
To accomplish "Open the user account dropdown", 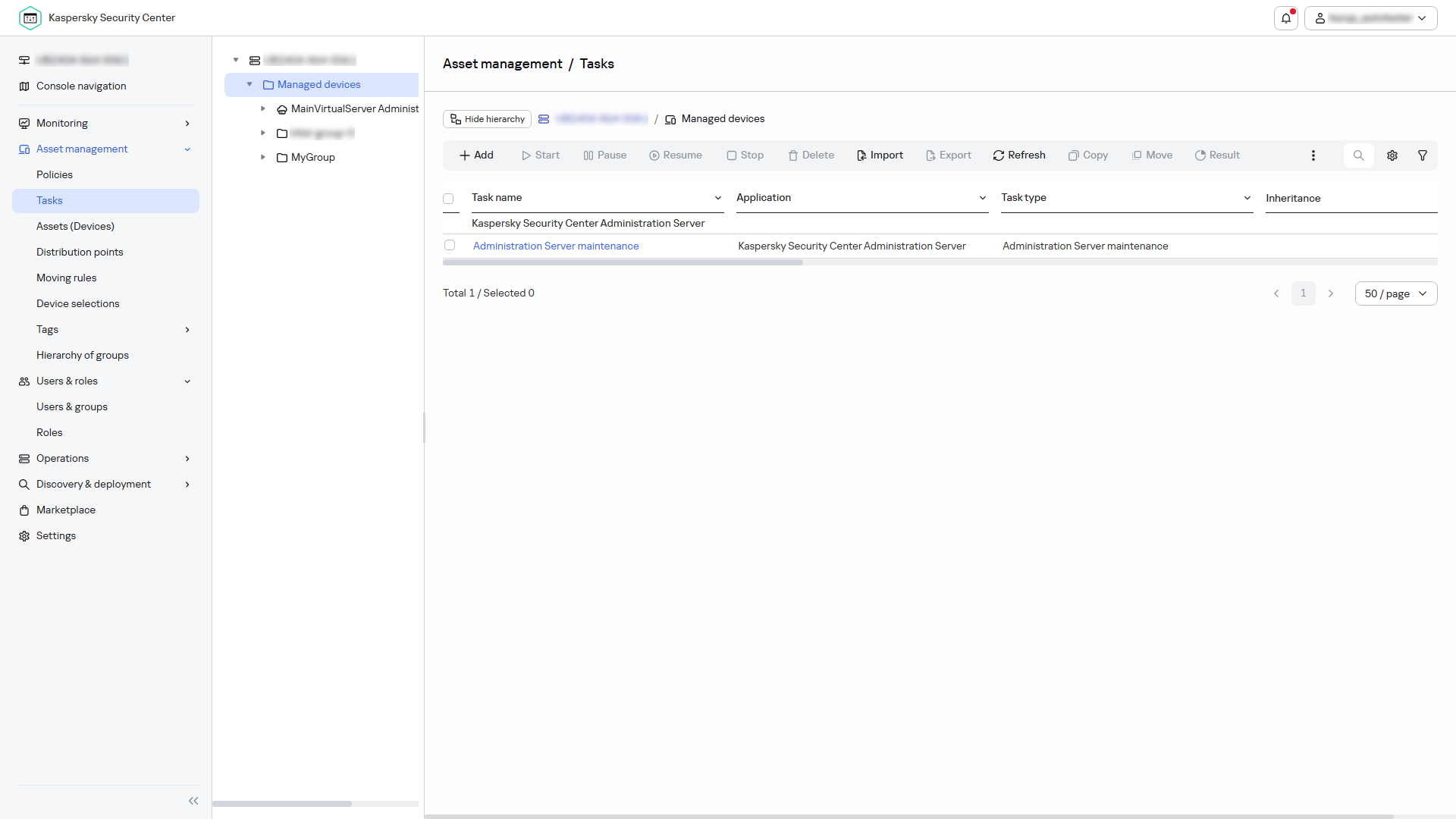I will 1371,18.
